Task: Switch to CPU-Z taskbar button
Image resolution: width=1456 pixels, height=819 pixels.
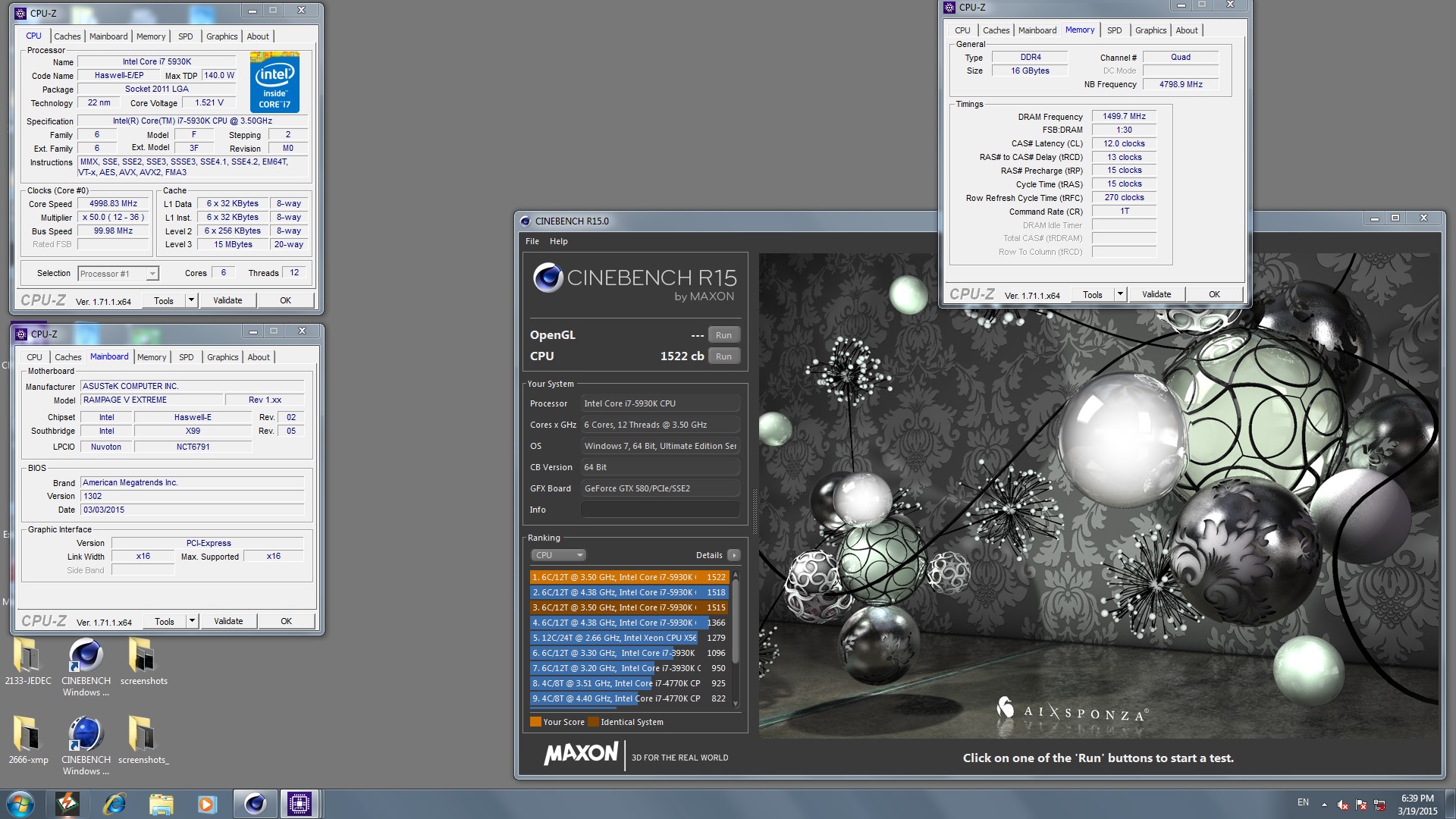Action: point(300,804)
